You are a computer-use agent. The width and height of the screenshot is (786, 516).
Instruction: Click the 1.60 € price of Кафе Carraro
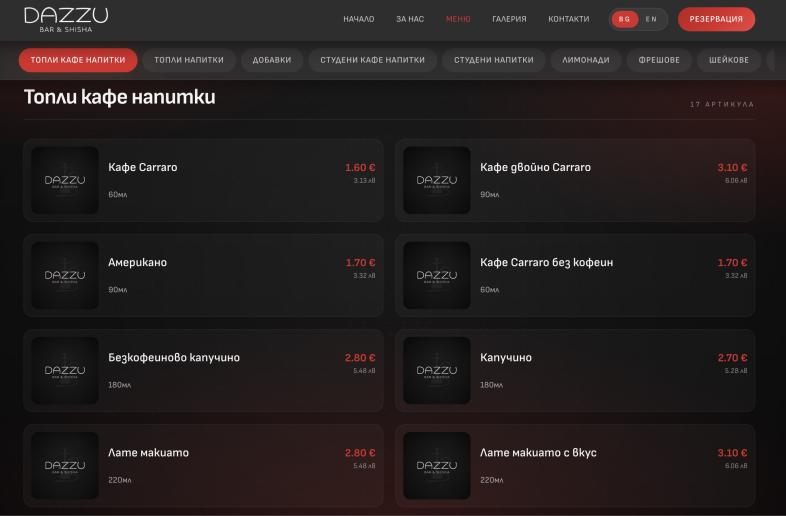click(360, 167)
